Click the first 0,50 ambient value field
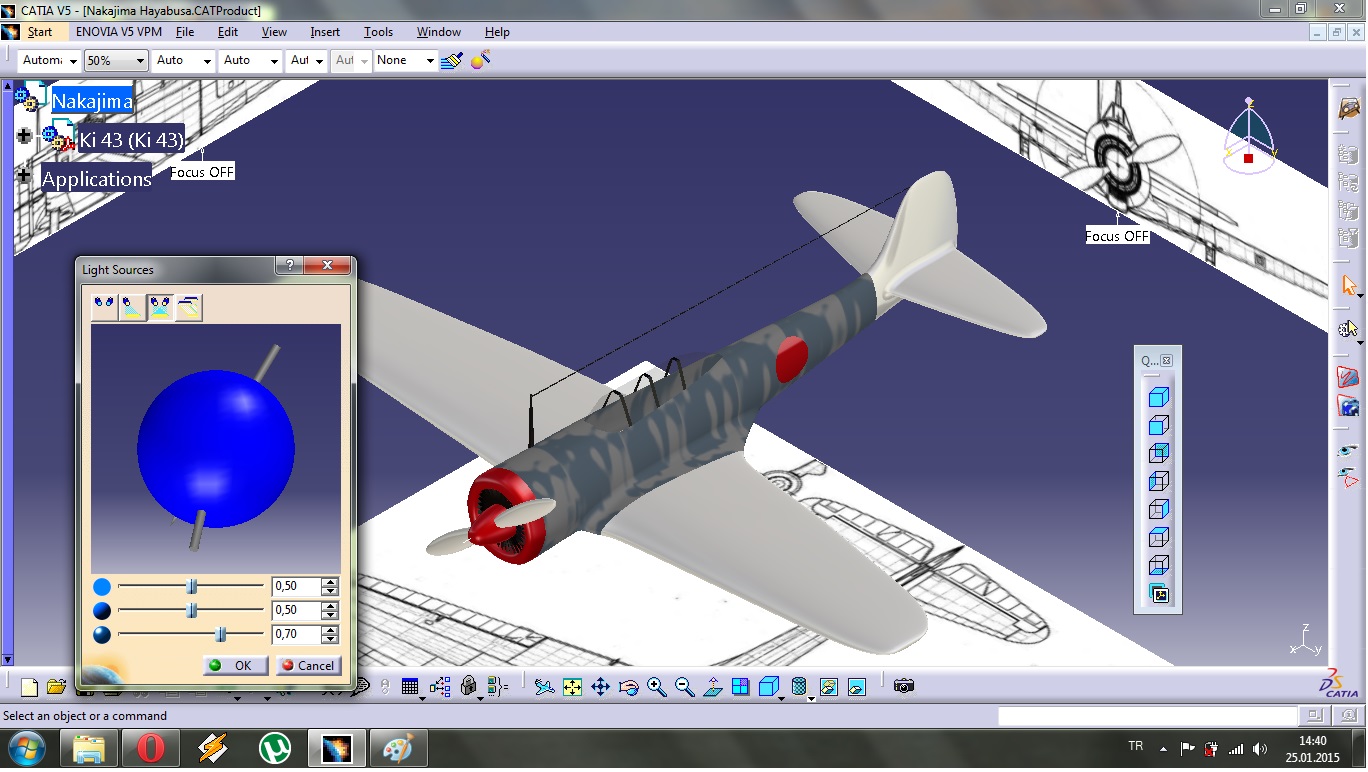Screen dimensions: 1368x772 pos(296,586)
